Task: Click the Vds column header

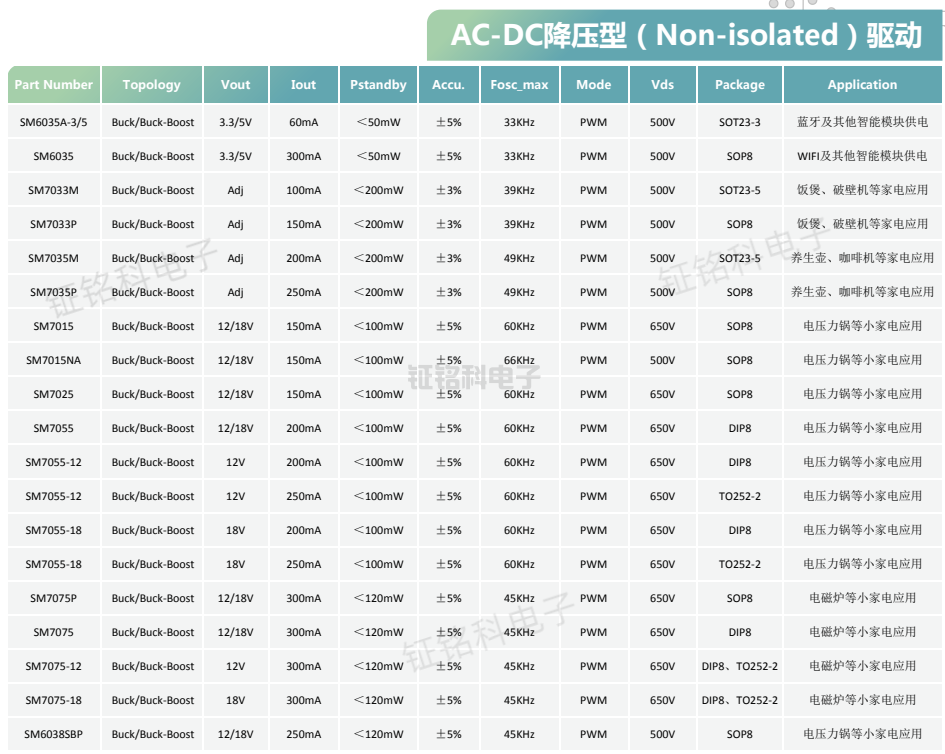Action: [662, 85]
